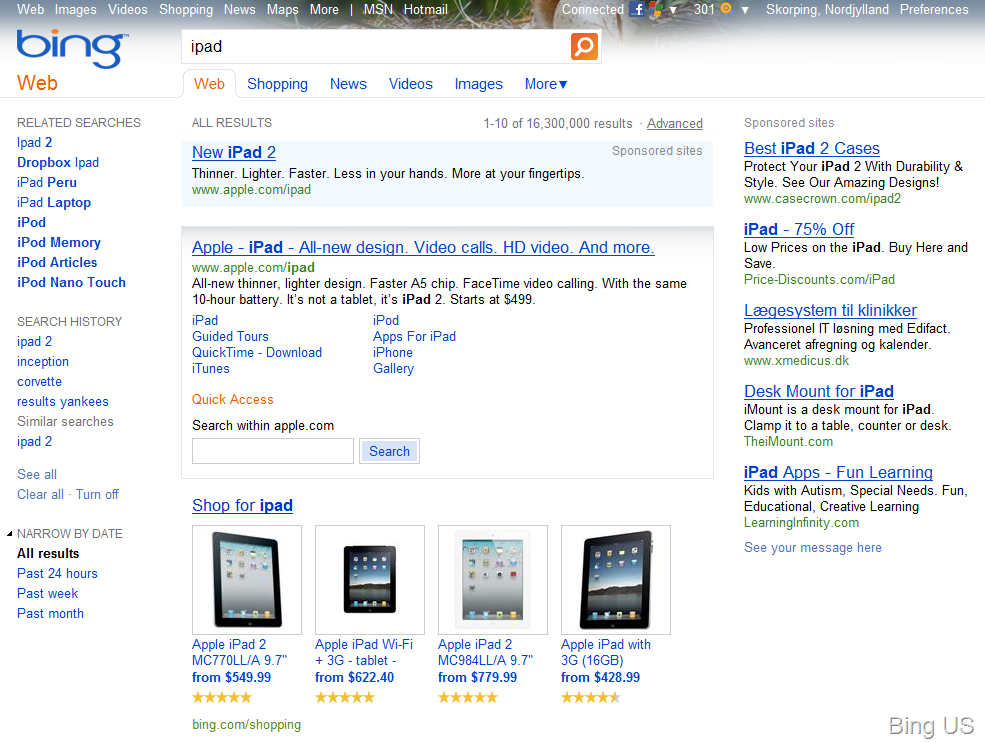Open the Connected accounts dropdown arrow
Image resolution: width=985 pixels, height=742 pixels.
point(673,10)
